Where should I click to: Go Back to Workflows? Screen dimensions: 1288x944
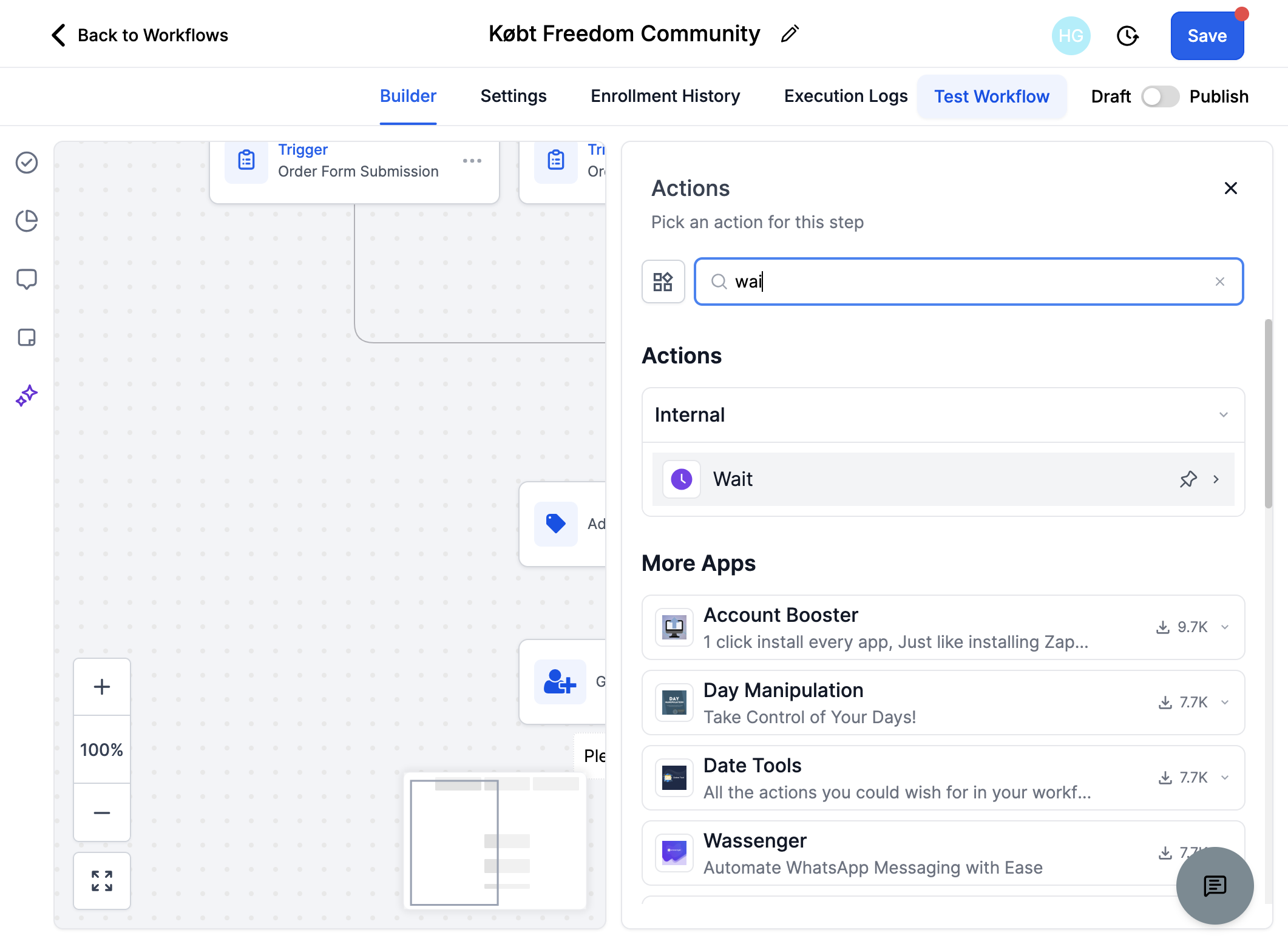tap(140, 35)
